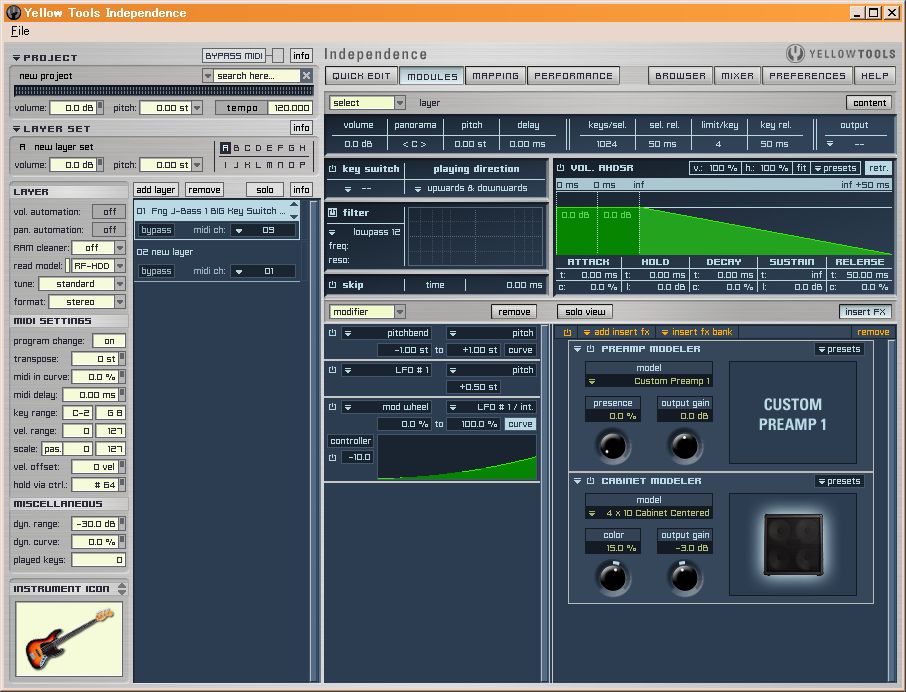Move layer 01 up with the up arrow
The height and width of the screenshot is (692, 906).
294,204
